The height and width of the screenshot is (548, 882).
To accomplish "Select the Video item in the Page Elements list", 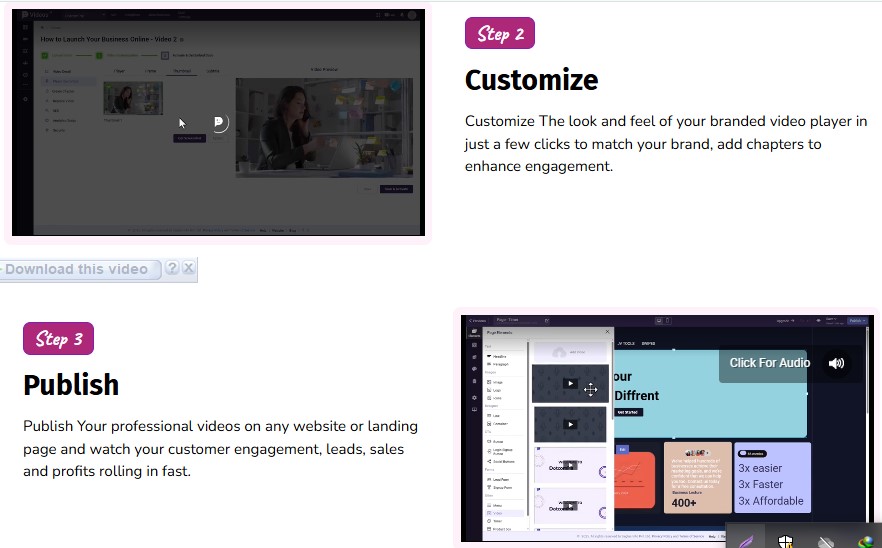I will pyautogui.click(x=497, y=512).
